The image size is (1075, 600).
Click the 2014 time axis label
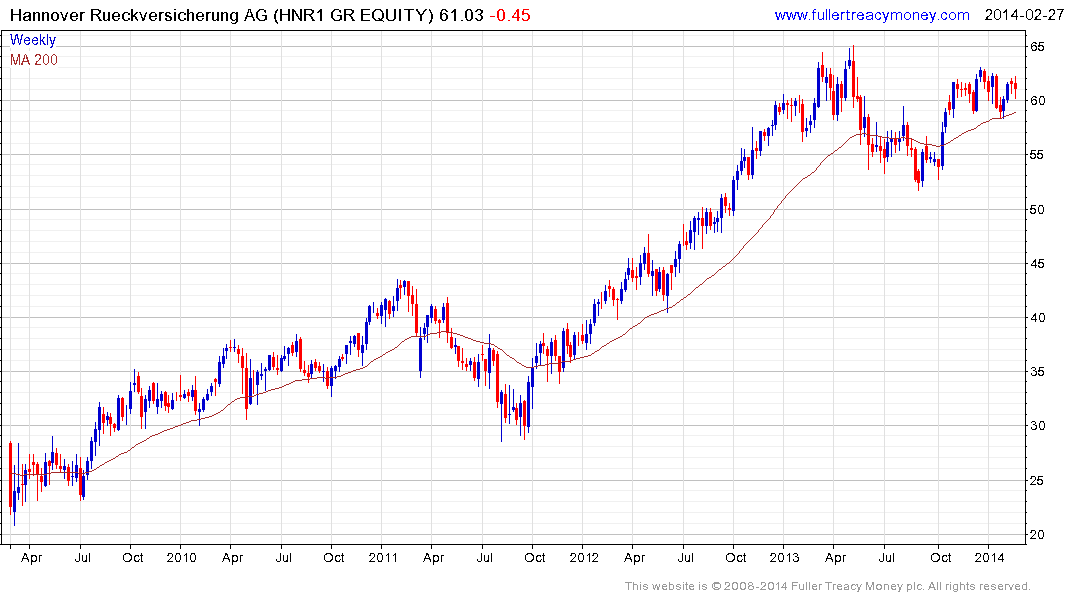pyautogui.click(x=989, y=557)
